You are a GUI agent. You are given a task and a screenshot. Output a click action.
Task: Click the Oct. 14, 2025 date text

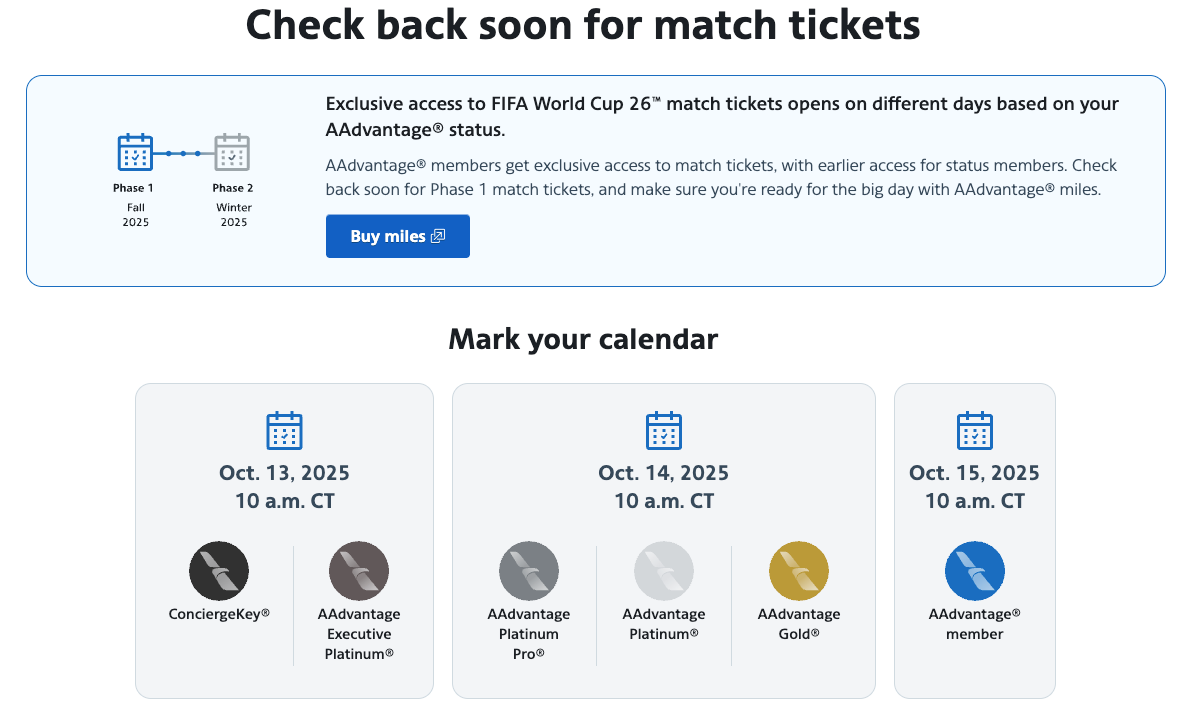[x=664, y=473]
